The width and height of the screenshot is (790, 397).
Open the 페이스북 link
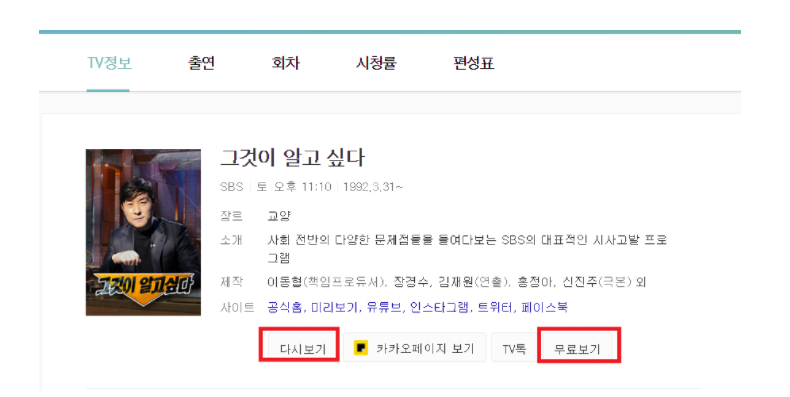[x=544, y=307]
